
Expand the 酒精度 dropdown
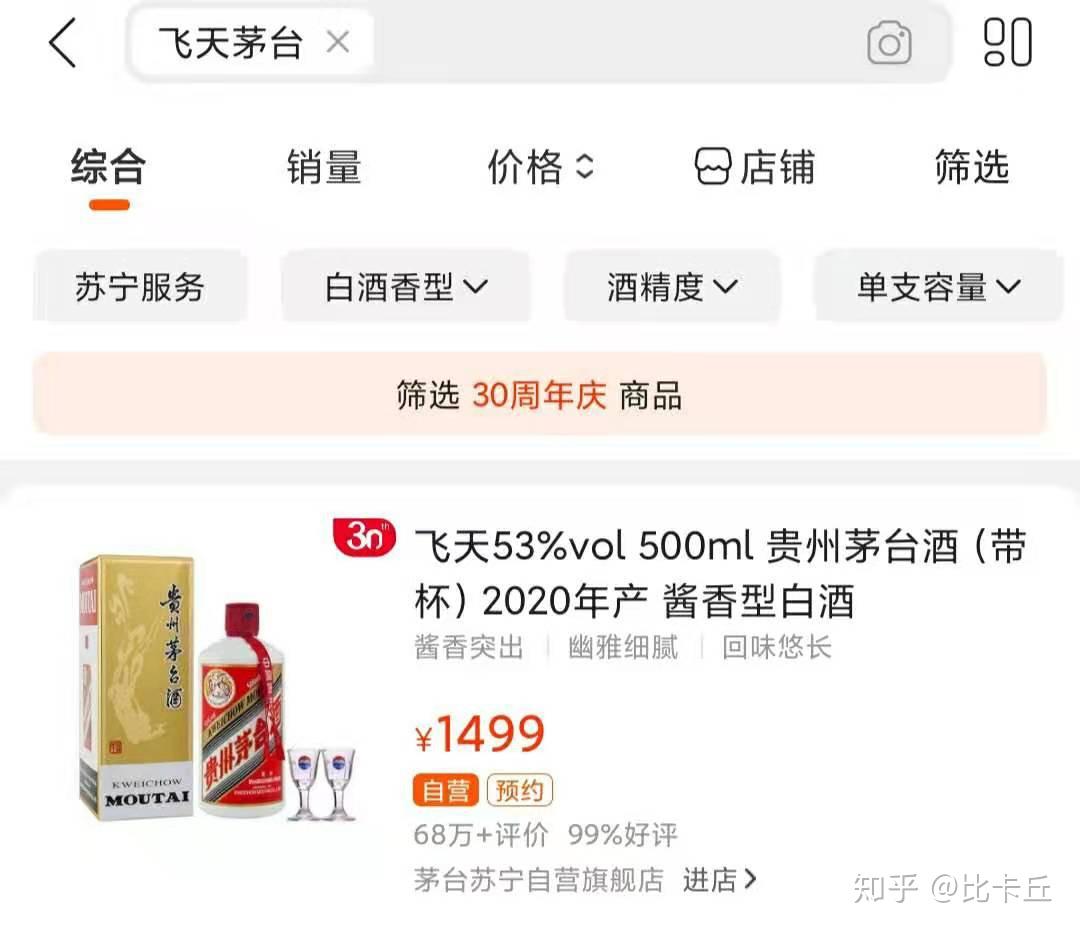point(672,287)
